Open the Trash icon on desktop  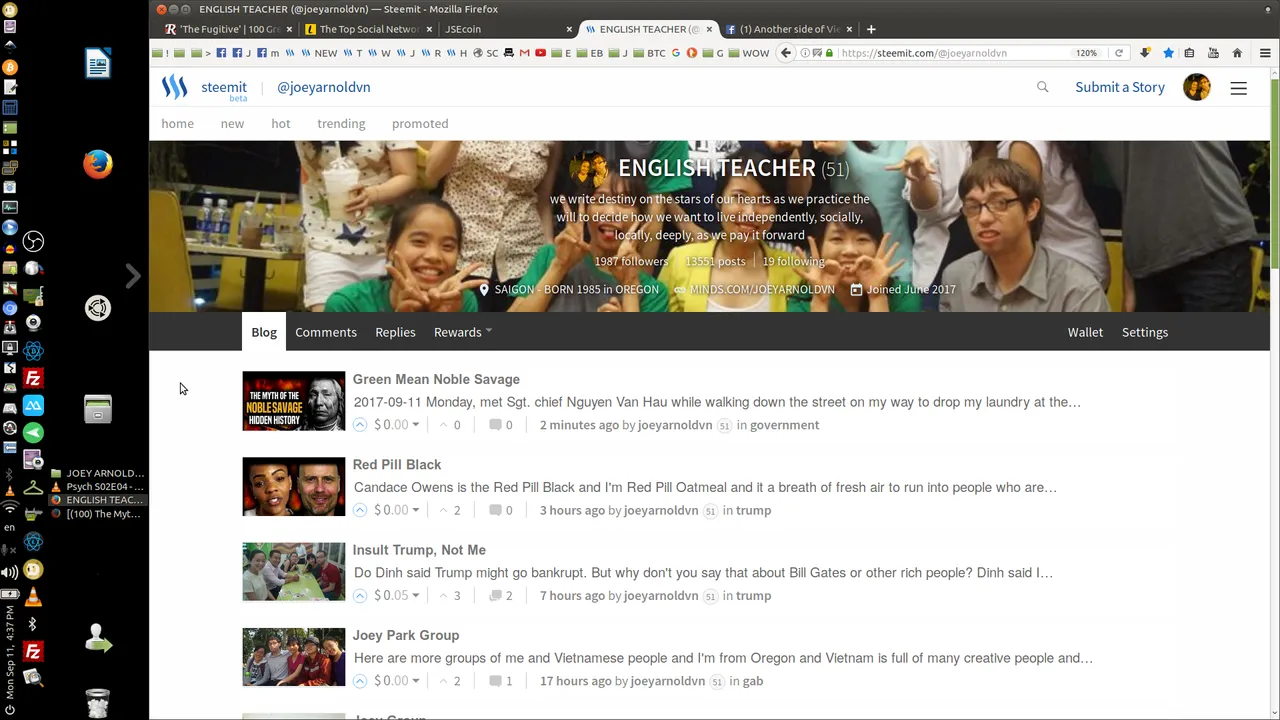(x=98, y=703)
